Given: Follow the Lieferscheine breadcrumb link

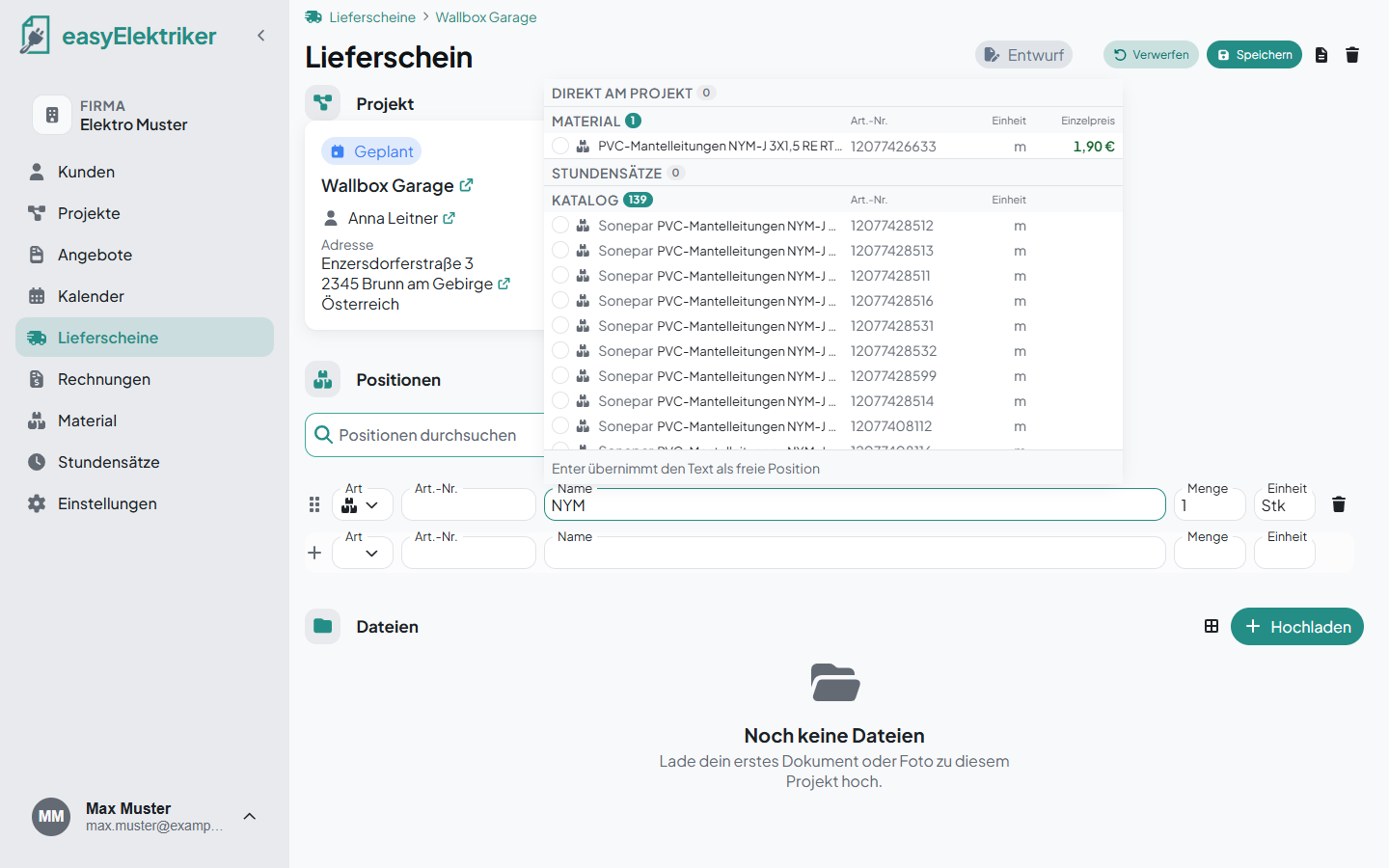Looking at the screenshot, I should [372, 17].
